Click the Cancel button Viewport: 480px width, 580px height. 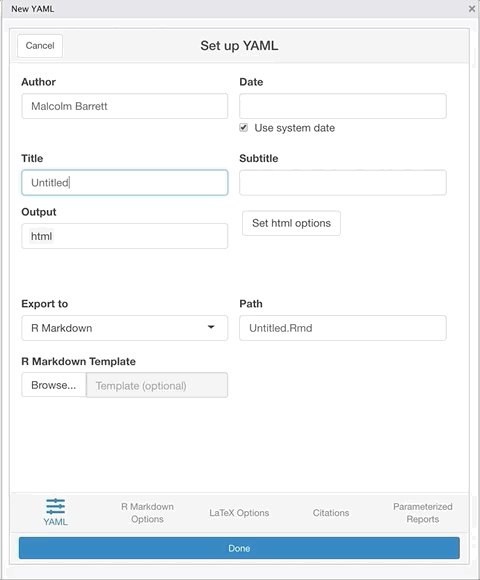(40, 46)
